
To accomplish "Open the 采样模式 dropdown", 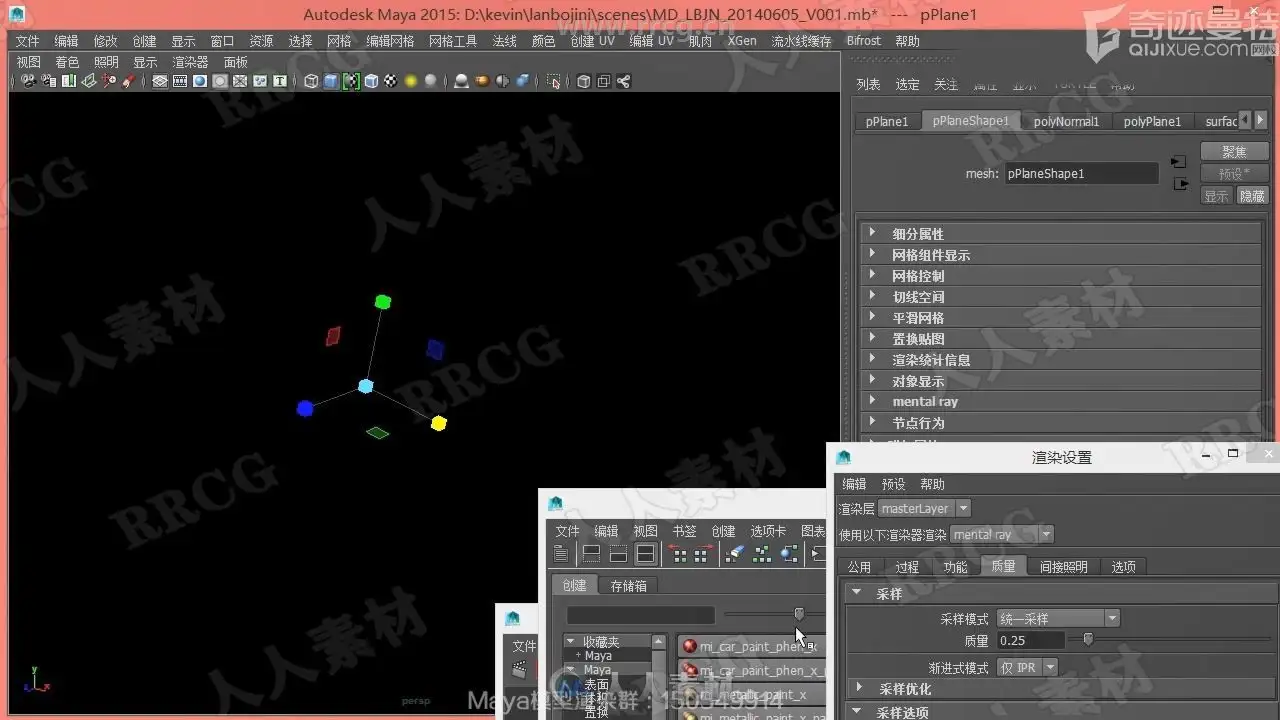I will click(x=1058, y=619).
